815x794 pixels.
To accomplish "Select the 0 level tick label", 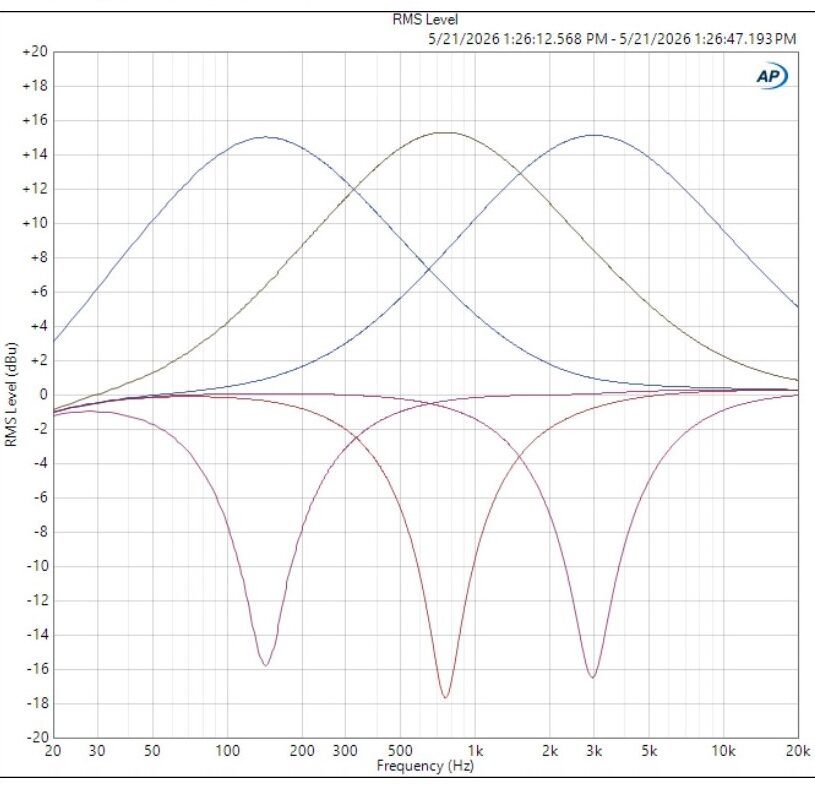I will tap(44, 395).
